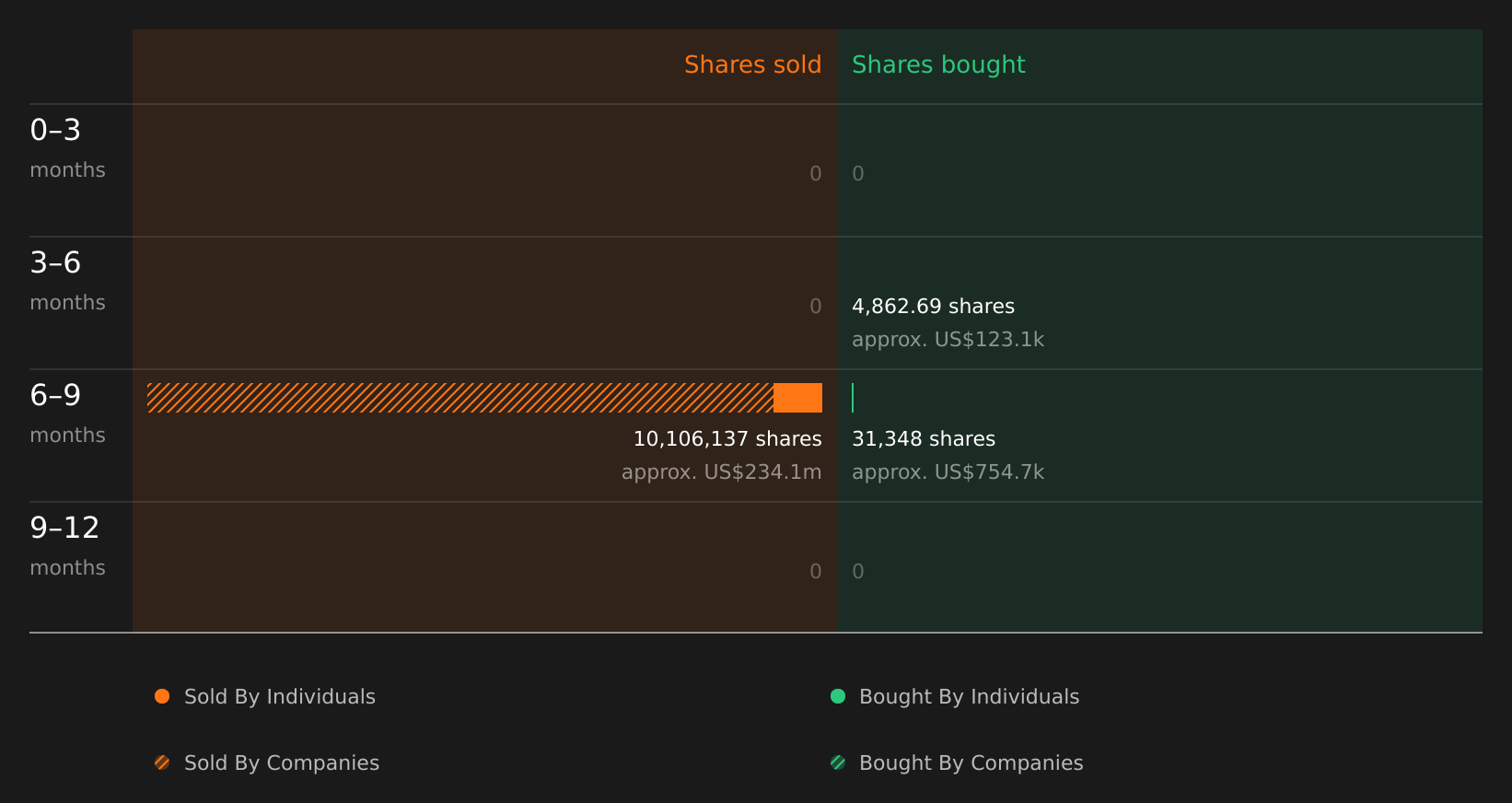Click the 31,348 shares value
Viewport: 1512px width, 803px height.
click(x=924, y=439)
